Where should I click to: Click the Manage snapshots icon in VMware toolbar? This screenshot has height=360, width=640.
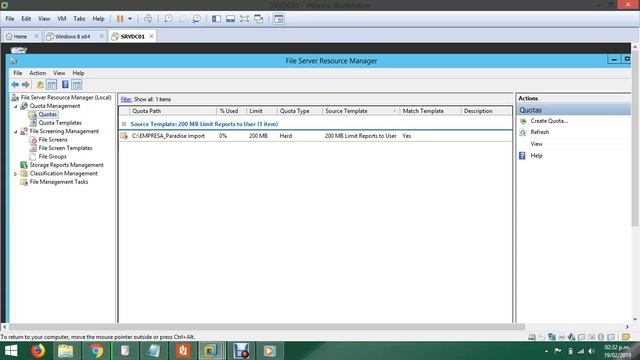pyautogui.click(x=196, y=19)
